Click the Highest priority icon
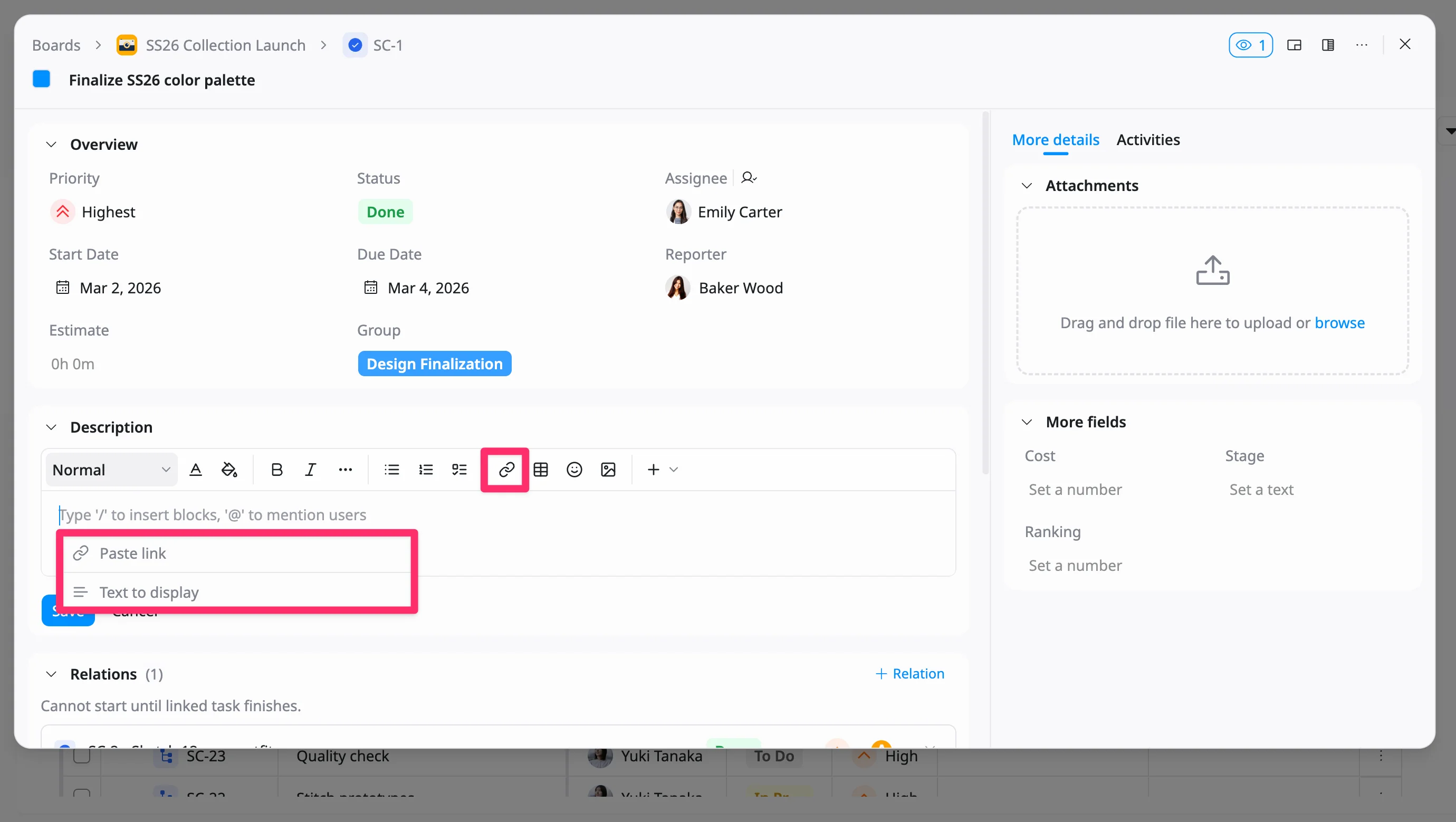The image size is (1456, 822). (63, 212)
